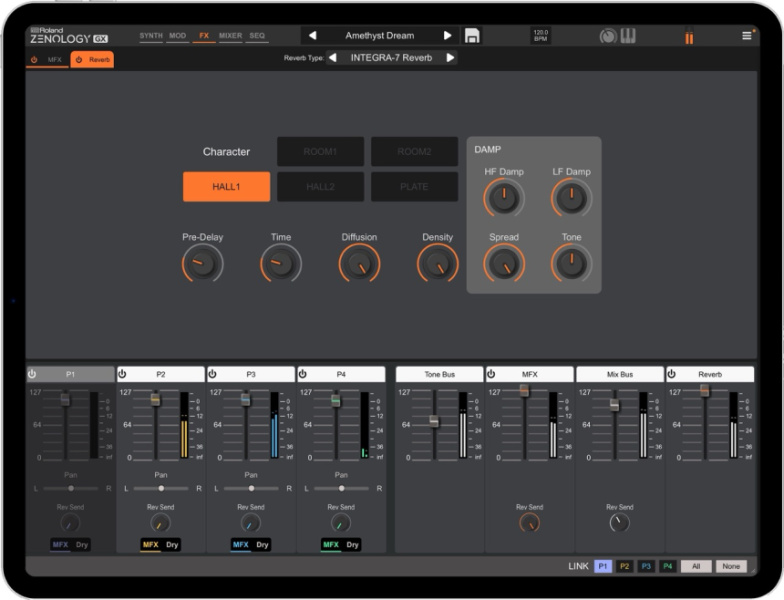Open the SYNTH tab

[151, 36]
